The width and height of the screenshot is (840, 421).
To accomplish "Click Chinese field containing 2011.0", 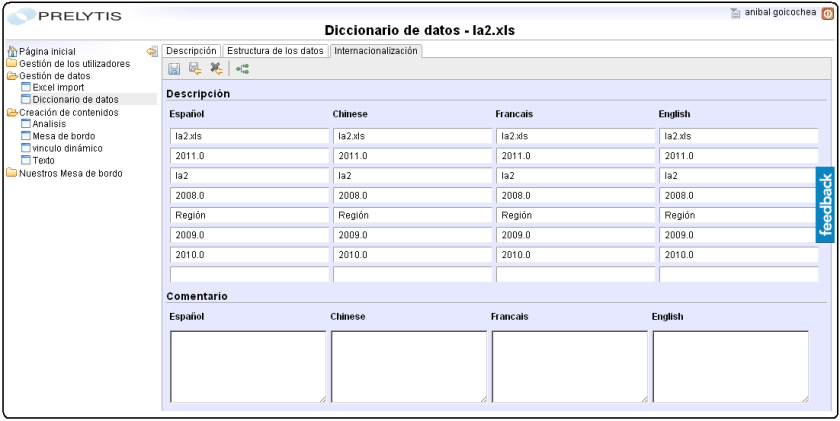I will 412,156.
